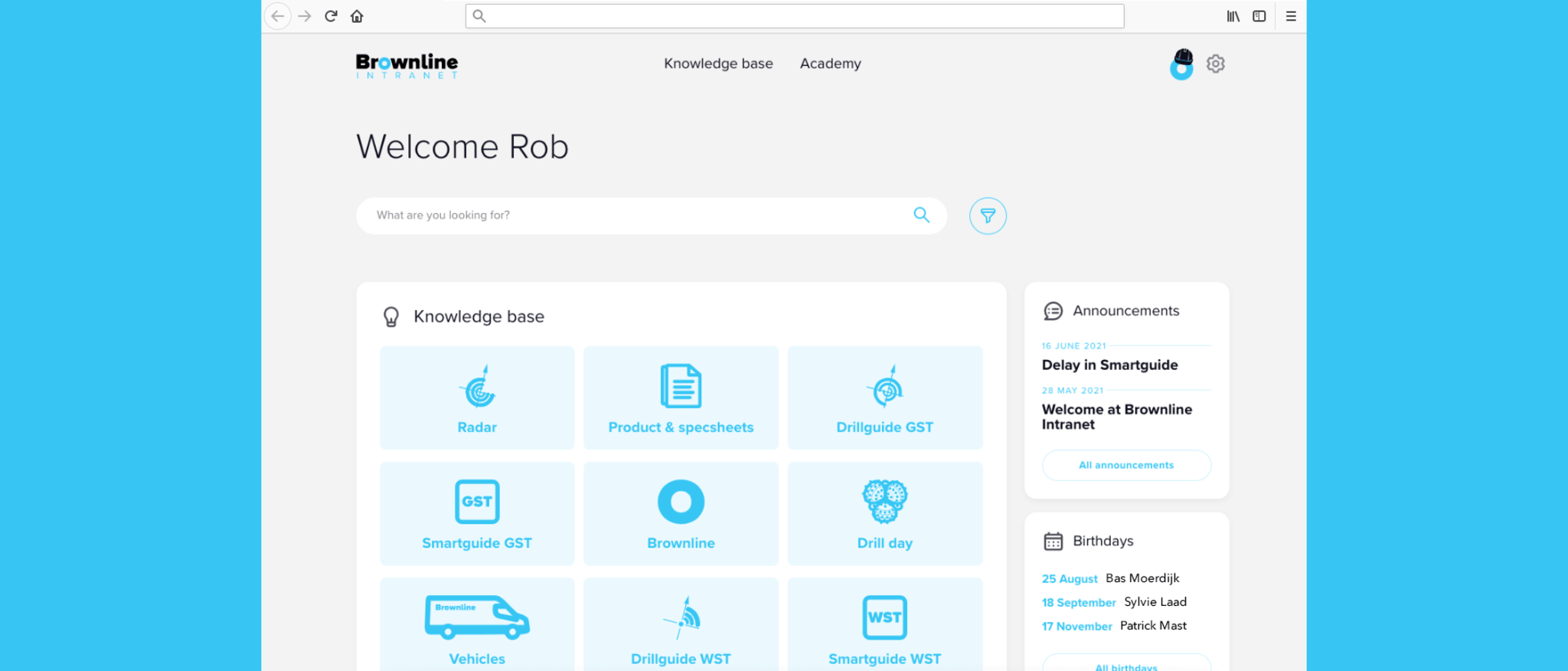
Task: Open the Product & specsheets tile
Action: click(x=681, y=398)
